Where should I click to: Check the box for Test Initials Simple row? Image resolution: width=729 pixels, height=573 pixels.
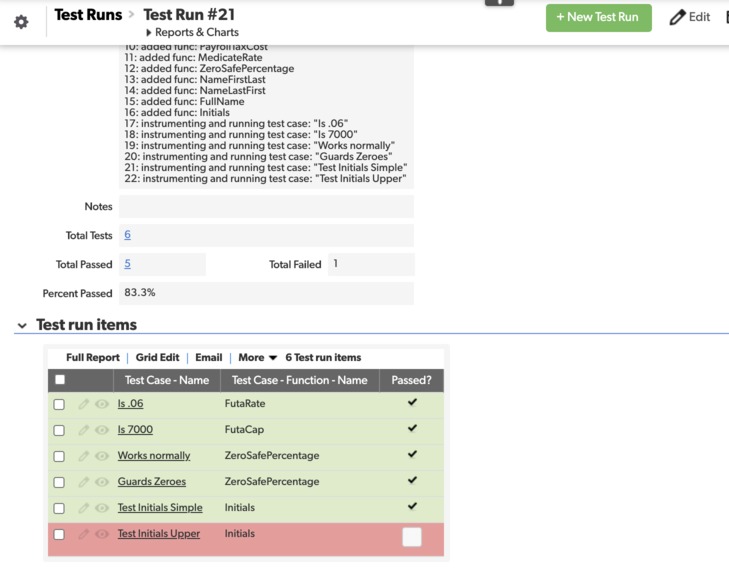[59, 508]
